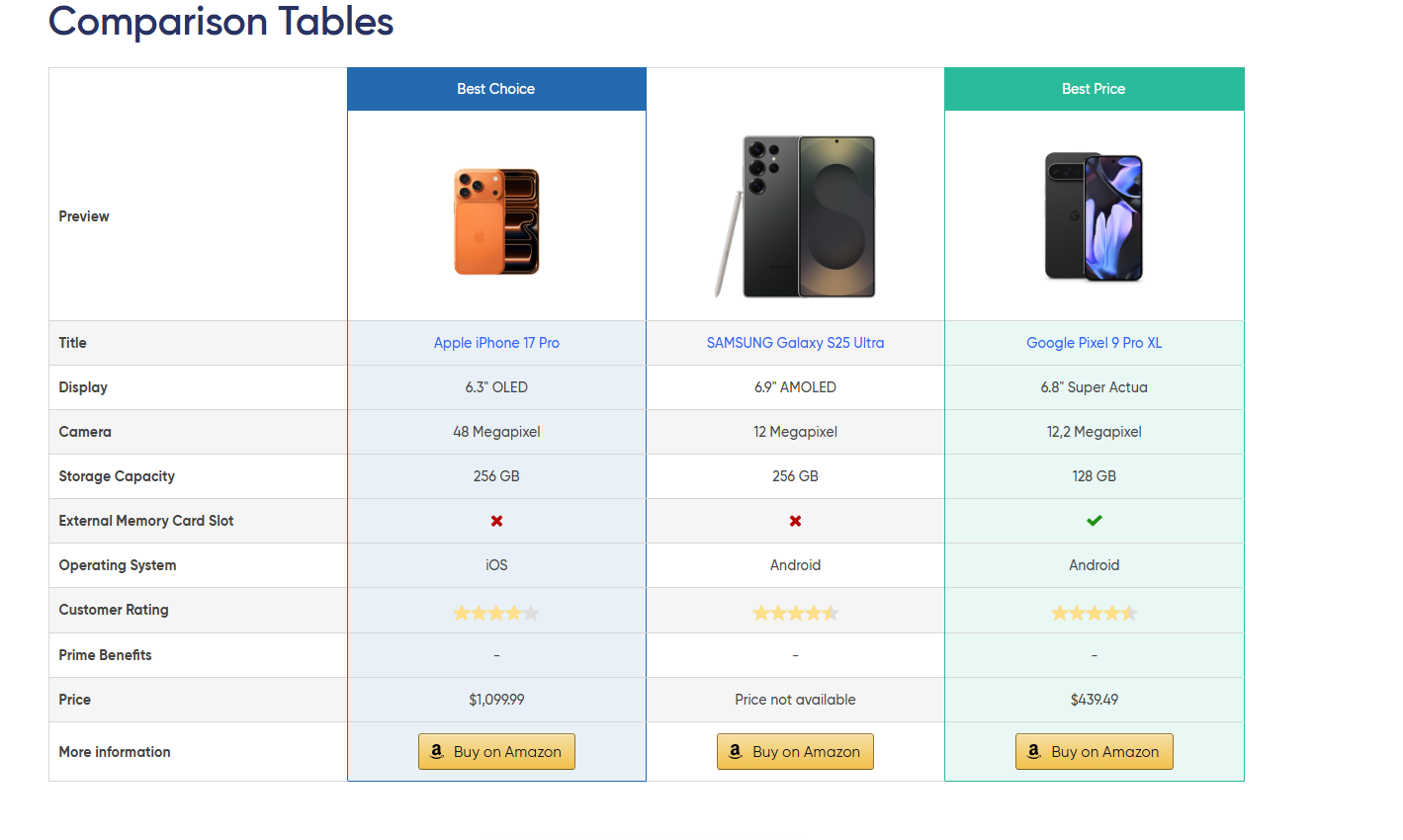Open the SAMSUNG Galaxy S25 Ultra link
Screen dimensions: 1403x840
795,343
